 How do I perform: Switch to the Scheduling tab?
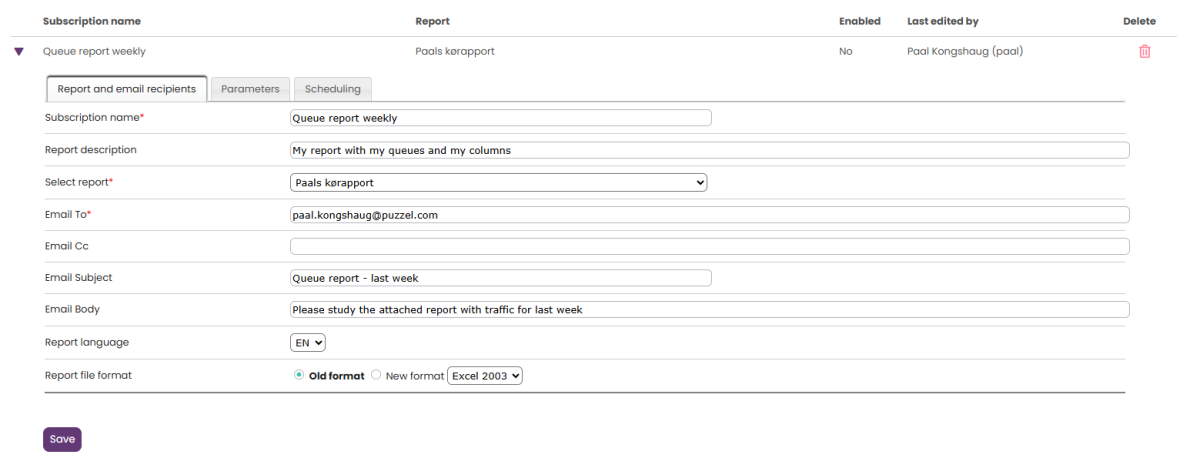333,89
